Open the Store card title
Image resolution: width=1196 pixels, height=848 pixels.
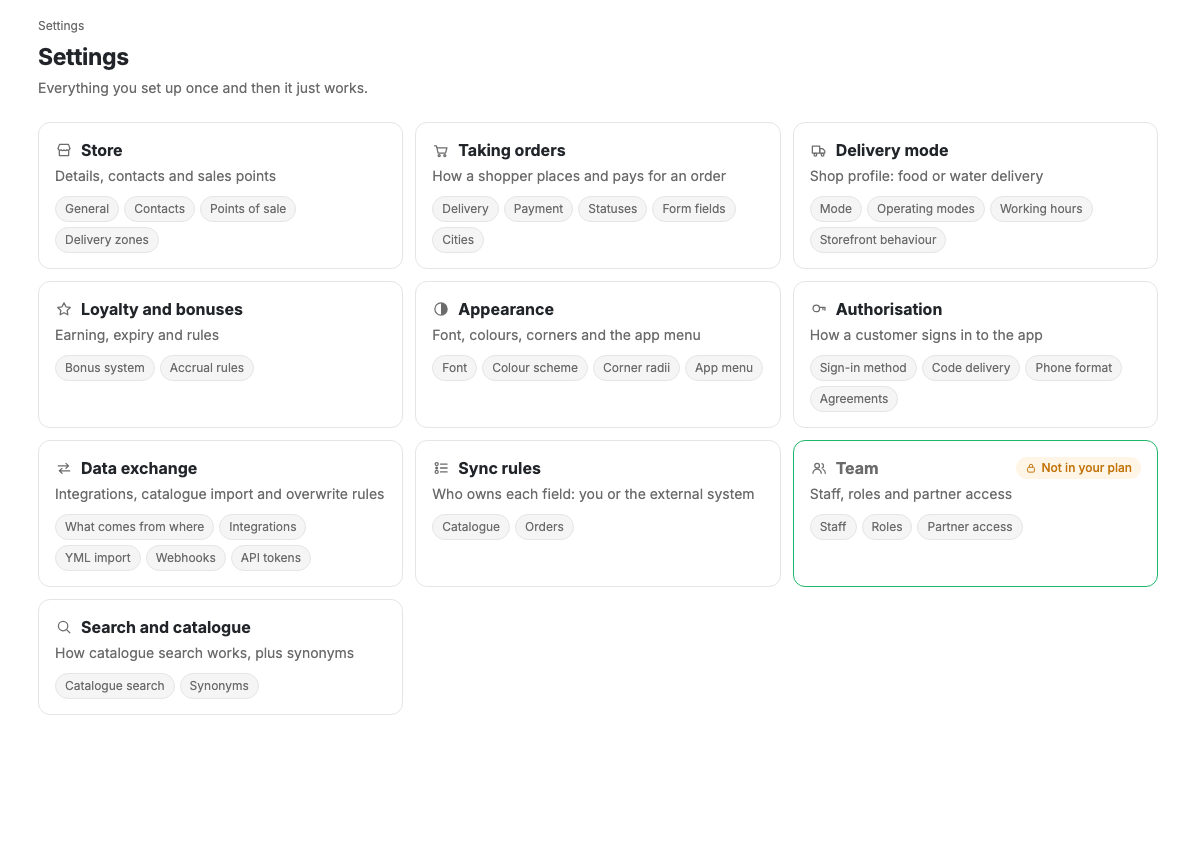pos(101,150)
